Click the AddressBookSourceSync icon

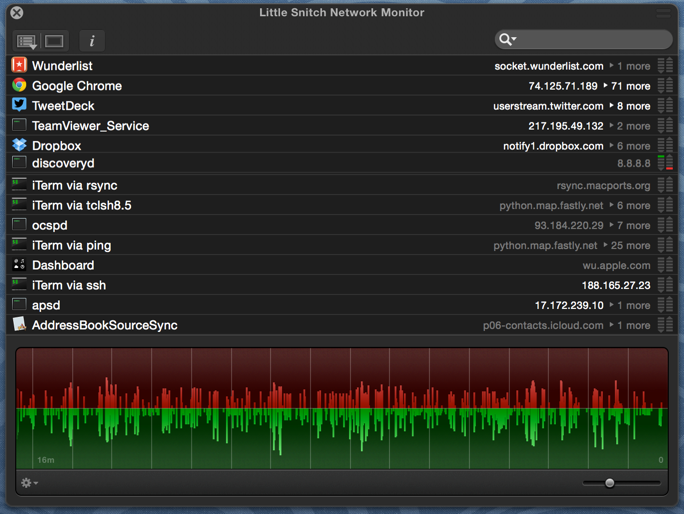(19, 324)
